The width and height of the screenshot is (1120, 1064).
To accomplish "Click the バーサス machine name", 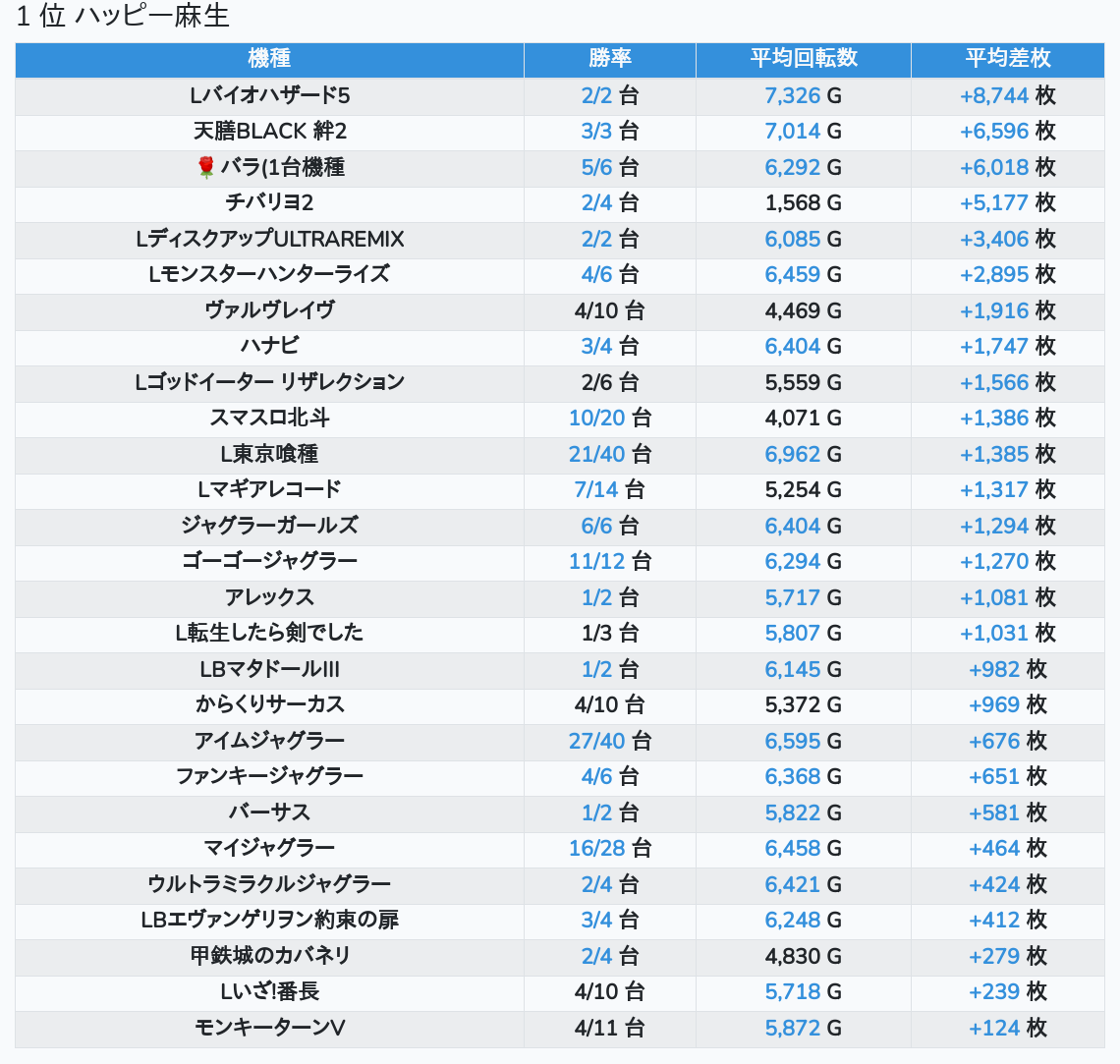I will pyautogui.click(x=269, y=812).
